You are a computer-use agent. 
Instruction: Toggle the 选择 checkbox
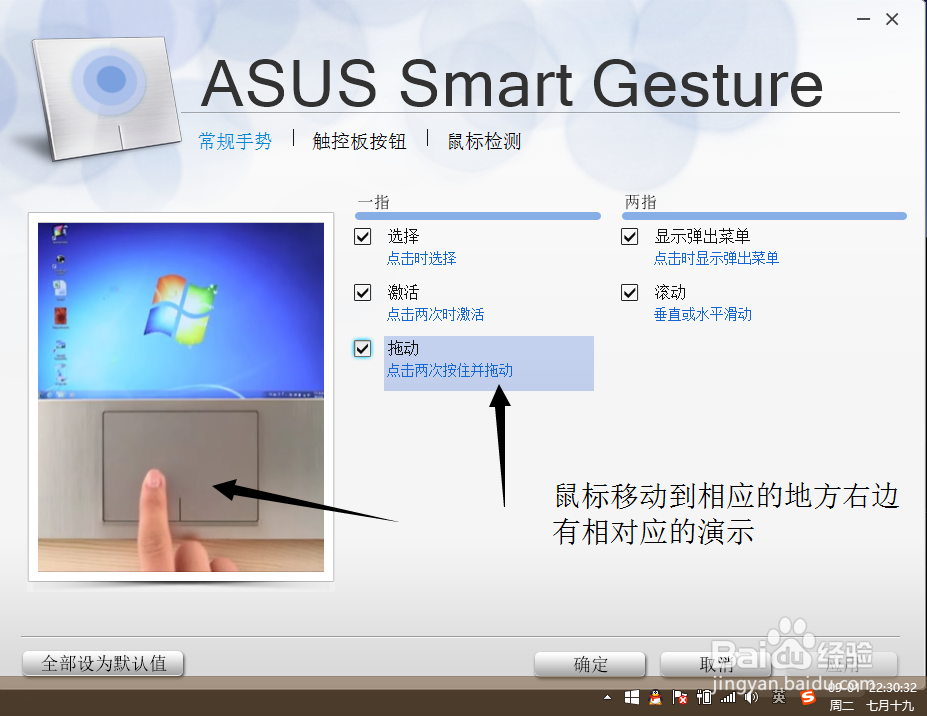(x=362, y=236)
